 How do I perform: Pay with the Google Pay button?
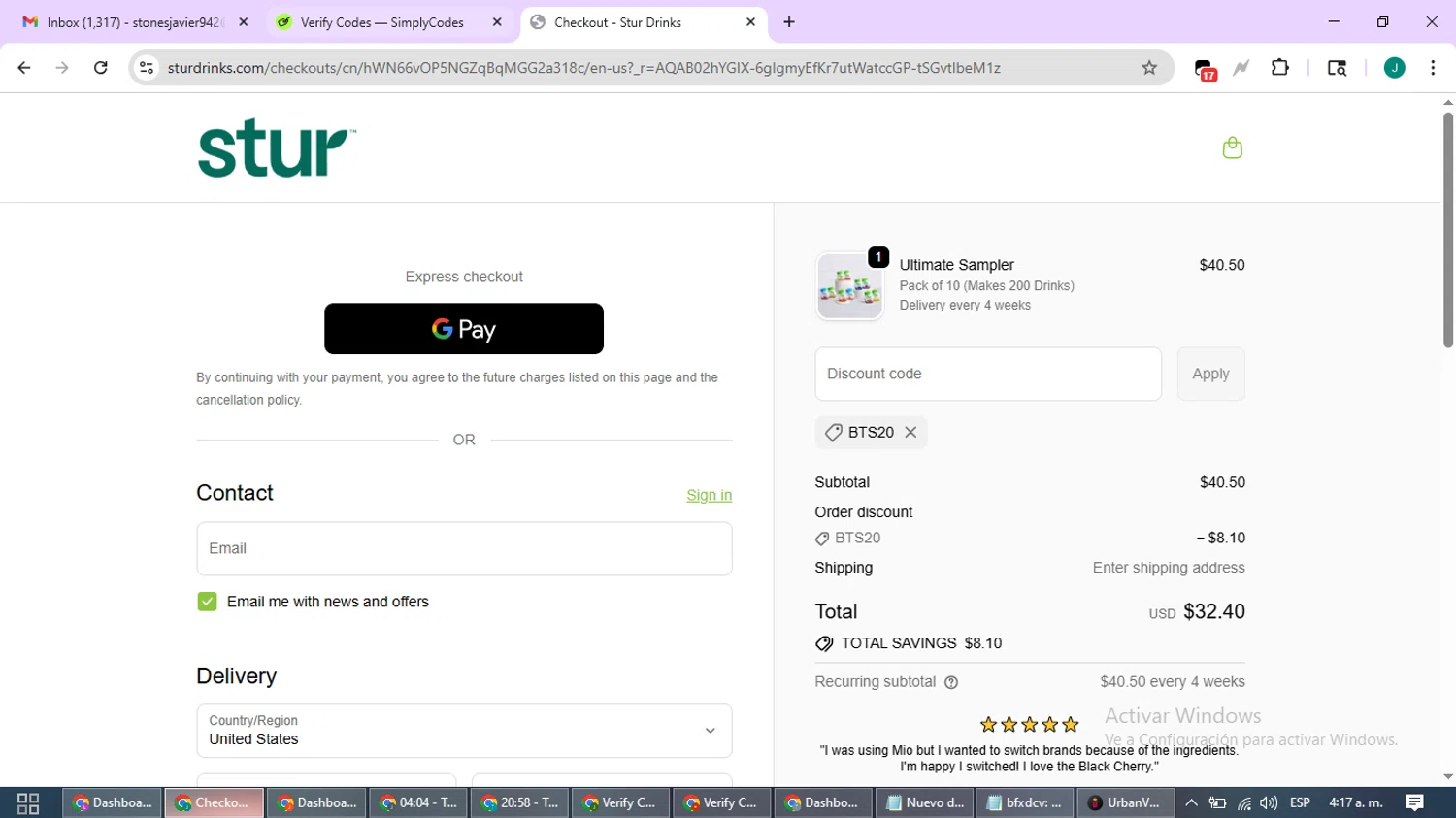point(464,329)
